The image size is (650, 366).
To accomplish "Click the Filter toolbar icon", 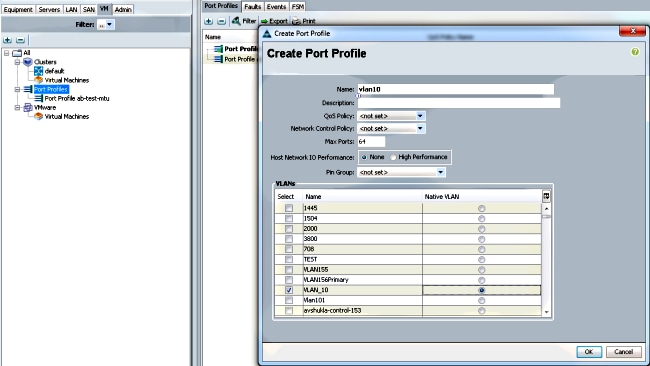I will (236, 21).
